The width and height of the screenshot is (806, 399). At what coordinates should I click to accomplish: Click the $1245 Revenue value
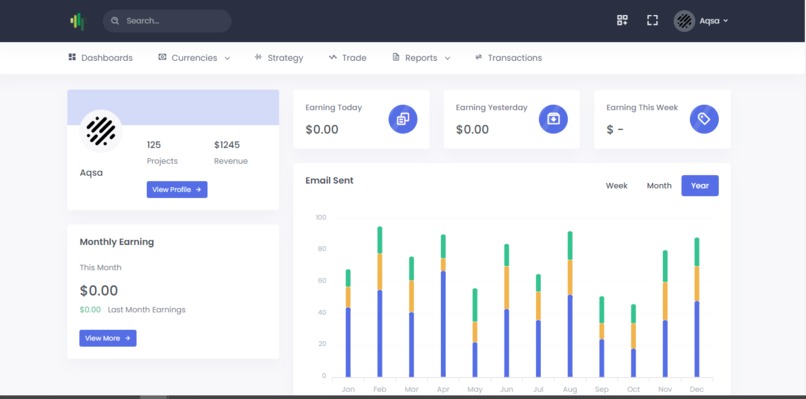tap(227, 144)
